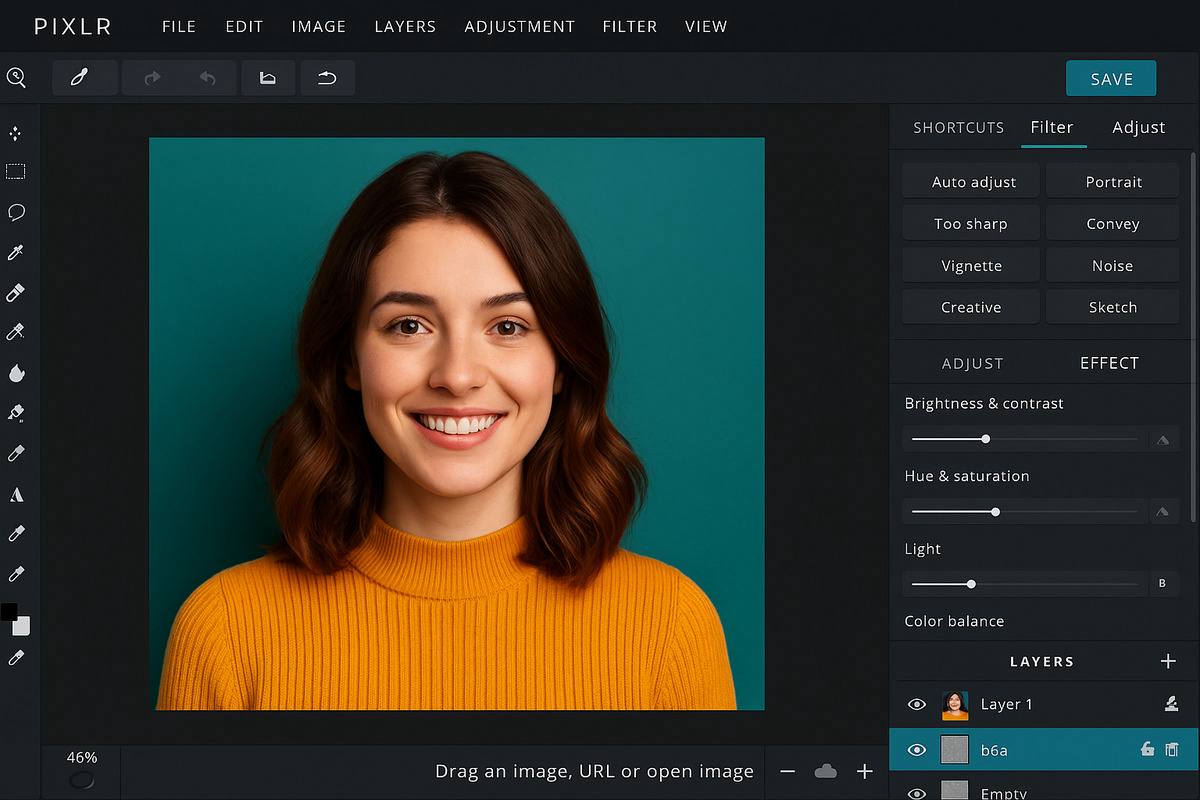The image size is (1200, 800).
Task: Select the Text tool in the left toolbar
Action: 16,493
